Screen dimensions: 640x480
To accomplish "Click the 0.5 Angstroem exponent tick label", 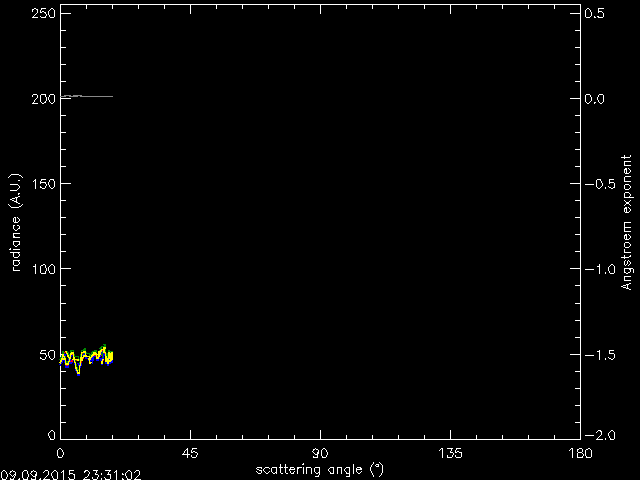I will 595,13.
